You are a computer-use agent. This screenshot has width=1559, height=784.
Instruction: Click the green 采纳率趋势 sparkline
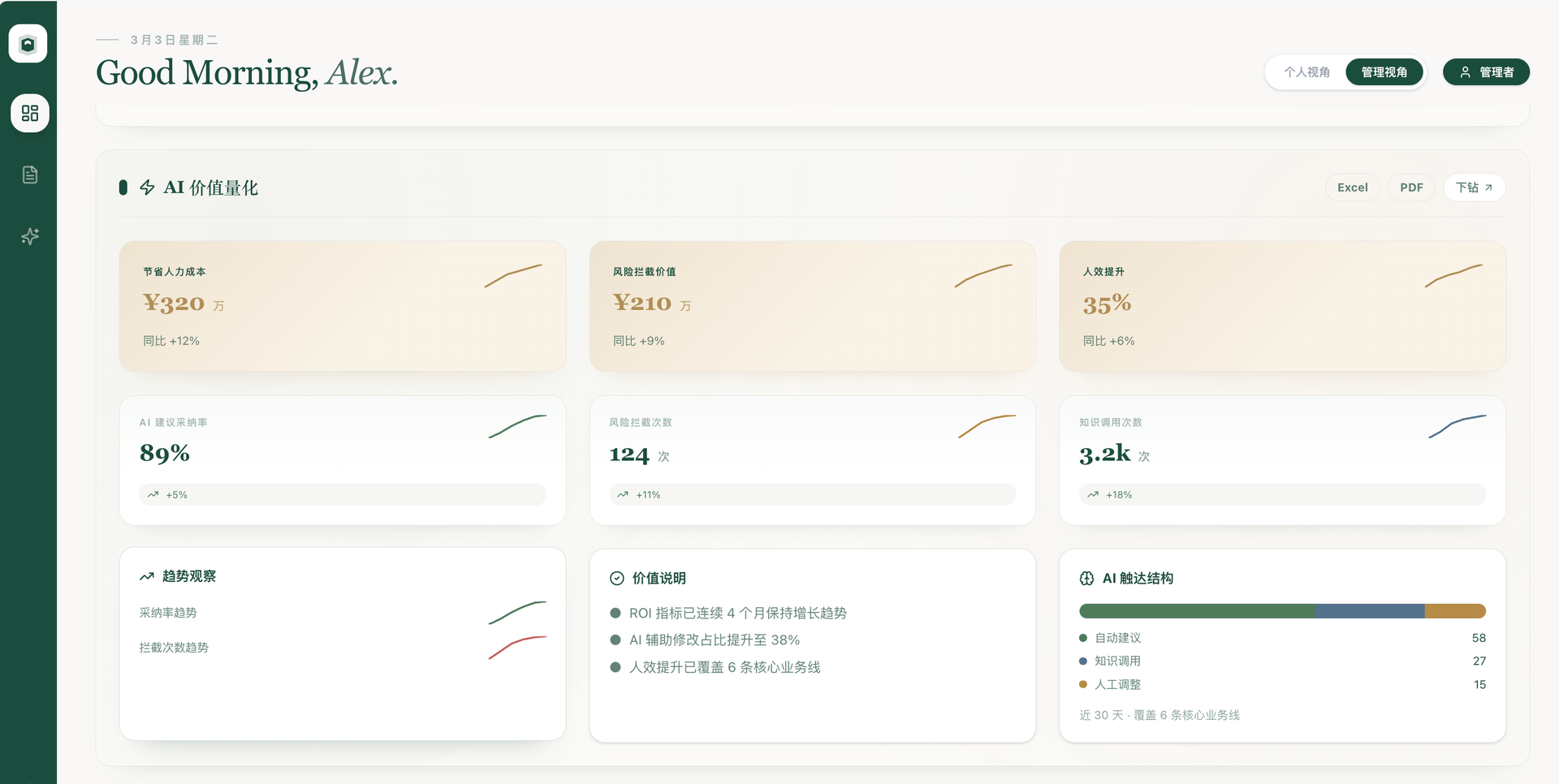tap(517, 613)
